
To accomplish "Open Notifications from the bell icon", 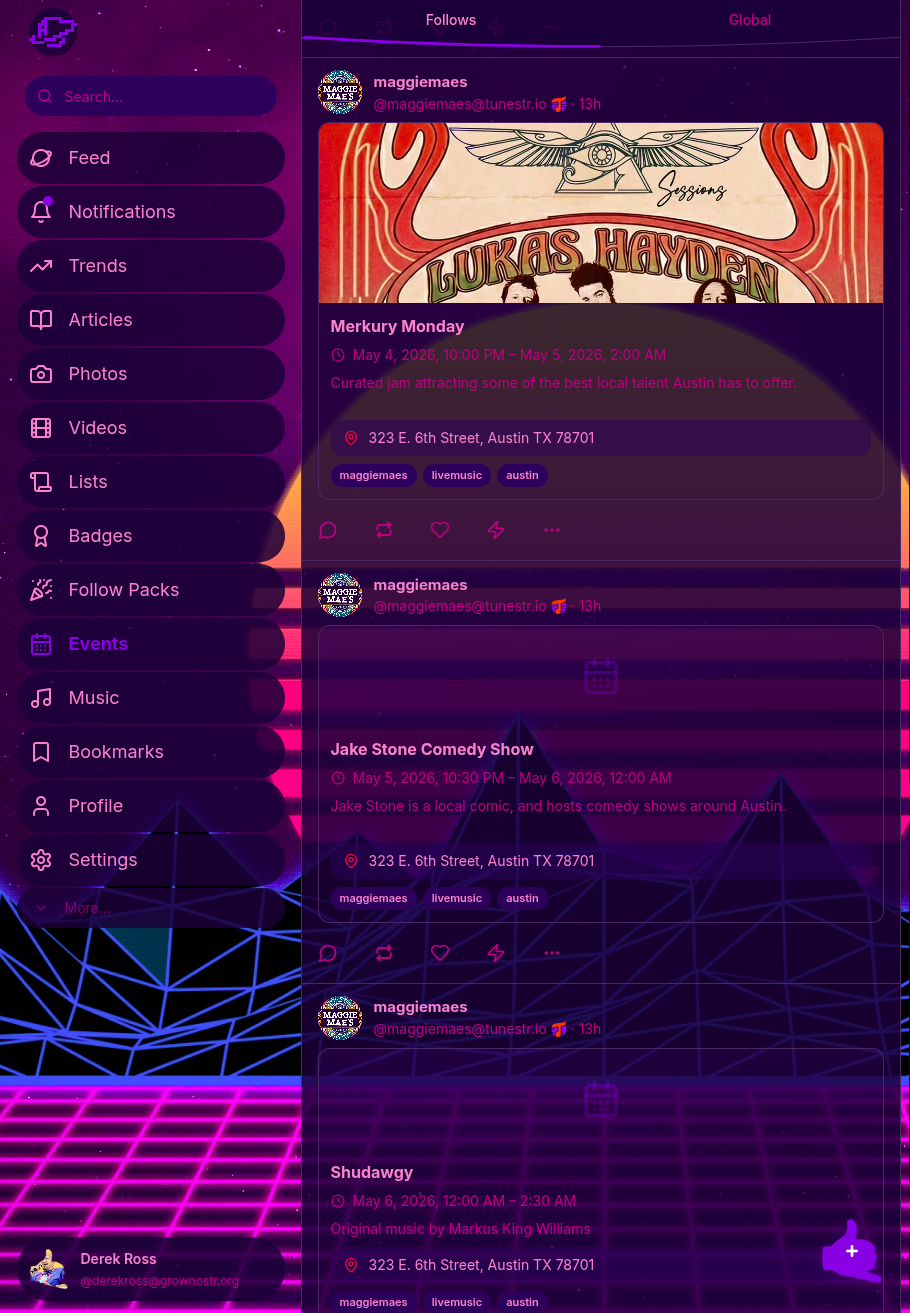I will 41,212.
